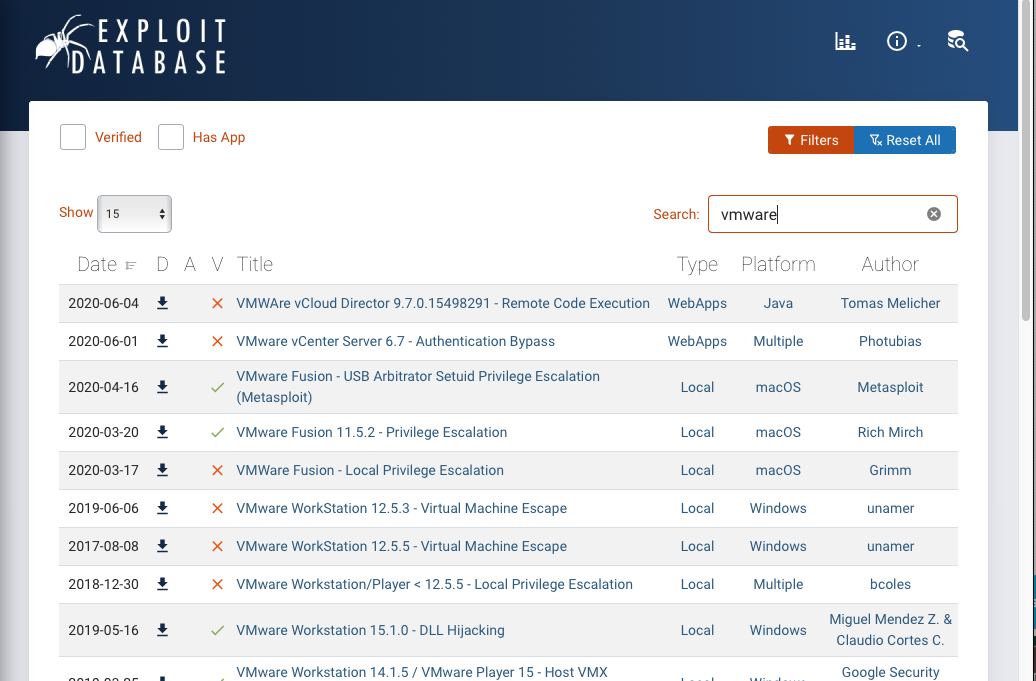1036x681 pixels.
Task: Click verified checkmark for USB Arbitrator row
Action: coord(217,388)
